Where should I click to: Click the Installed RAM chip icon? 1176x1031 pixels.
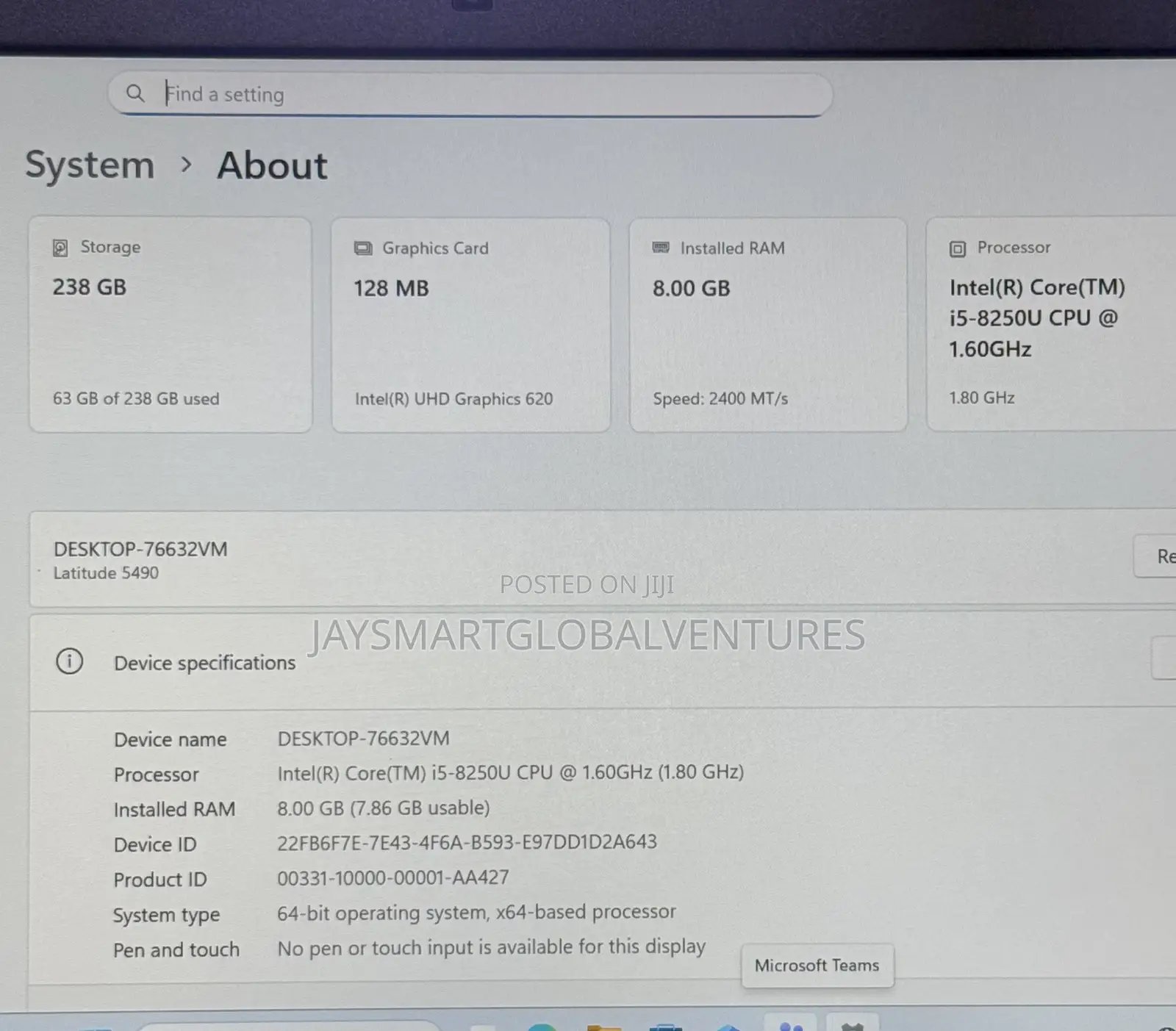click(x=661, y=248)
